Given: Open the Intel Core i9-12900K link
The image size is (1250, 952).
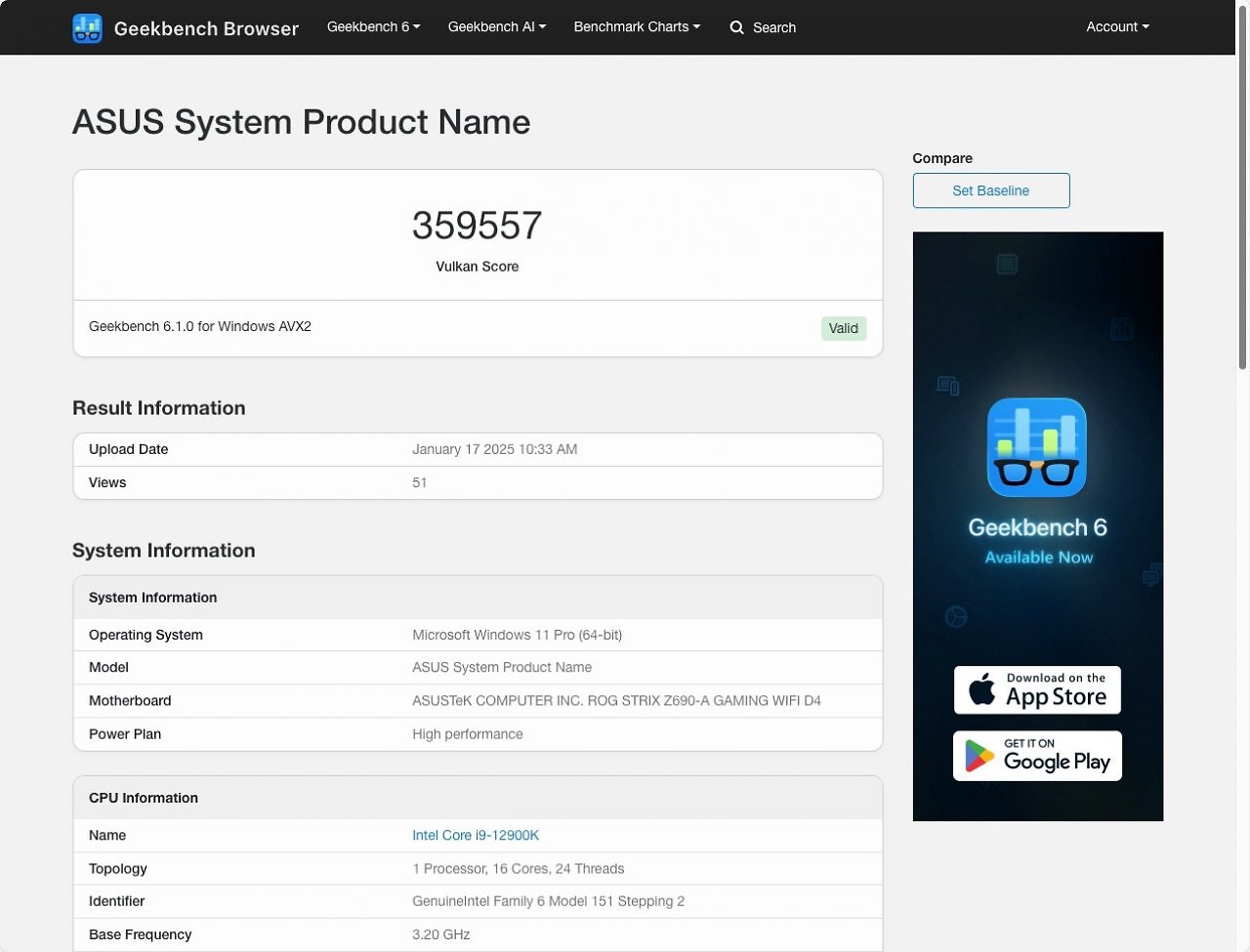Looking at the screenshot, I should coord(476,835).
